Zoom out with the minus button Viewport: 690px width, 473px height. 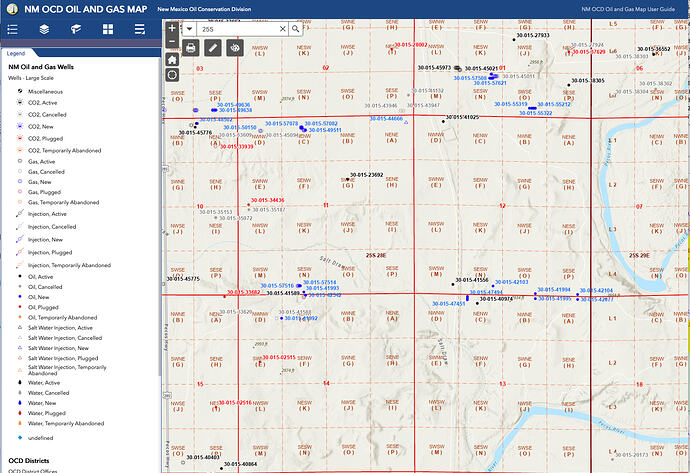click(x=172, y=43)
